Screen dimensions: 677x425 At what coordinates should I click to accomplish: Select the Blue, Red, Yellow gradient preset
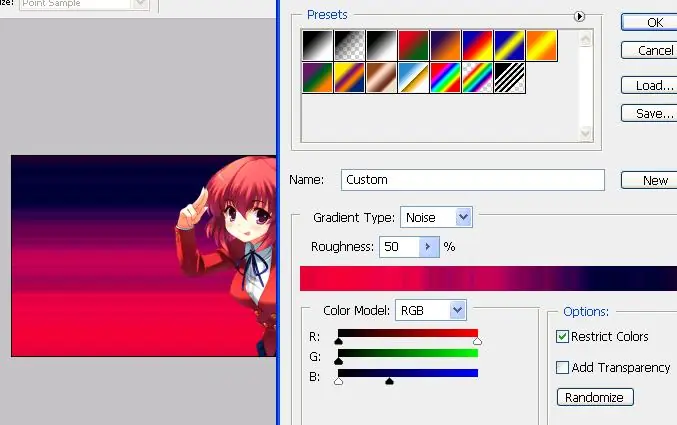point(477,45)
